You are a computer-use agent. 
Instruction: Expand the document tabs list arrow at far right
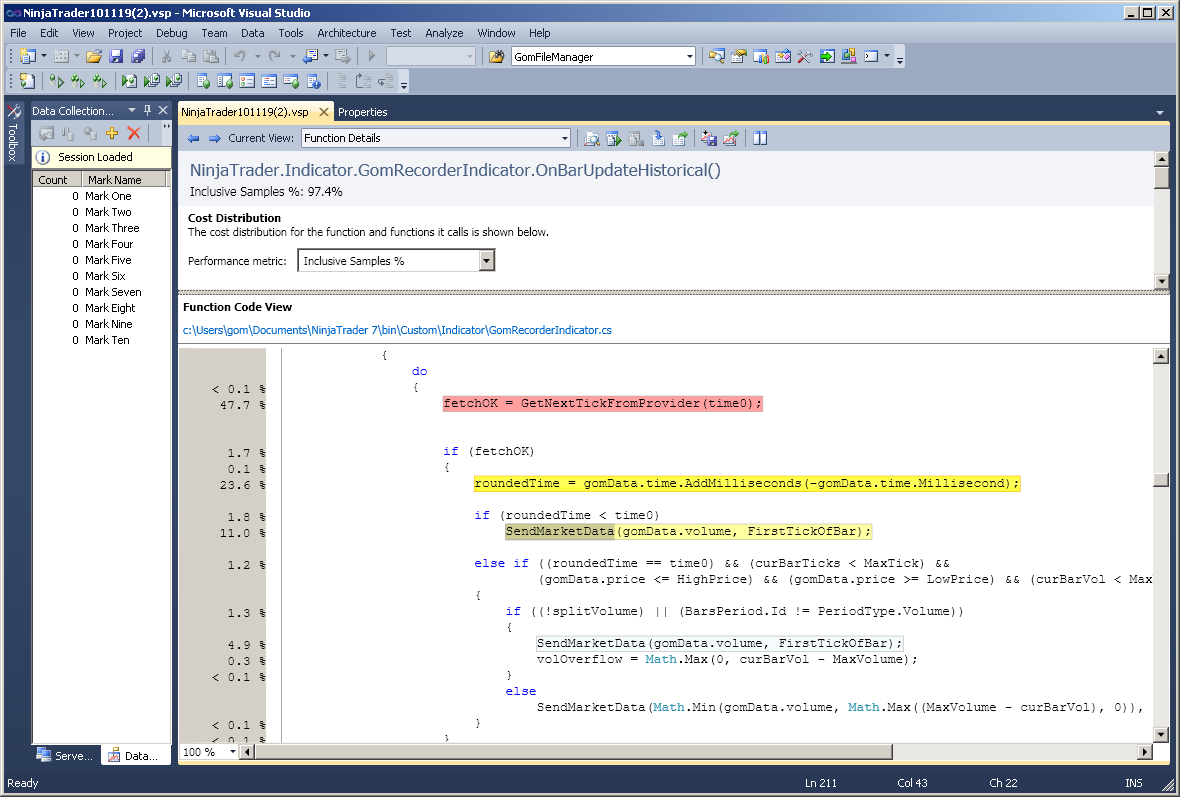(x=1160, y=113)
